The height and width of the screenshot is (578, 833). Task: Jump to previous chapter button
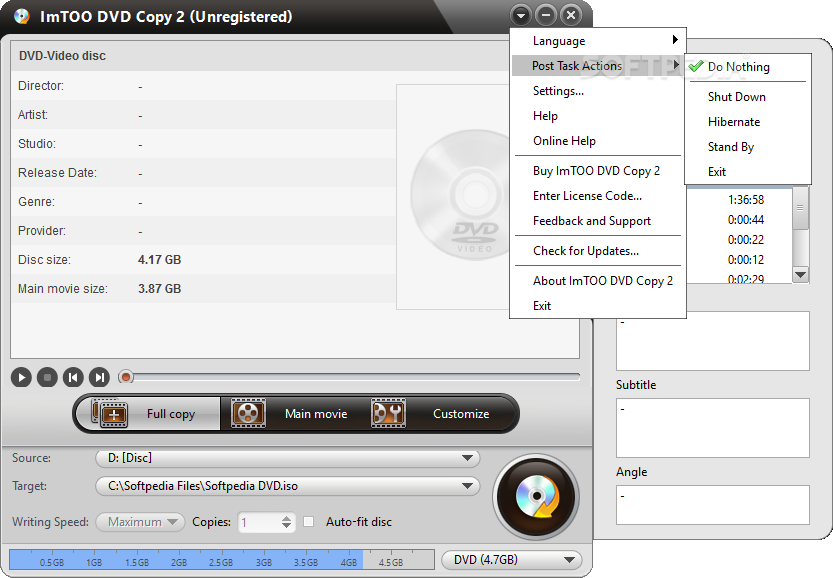pyautogui.click(x=73, y=378)
